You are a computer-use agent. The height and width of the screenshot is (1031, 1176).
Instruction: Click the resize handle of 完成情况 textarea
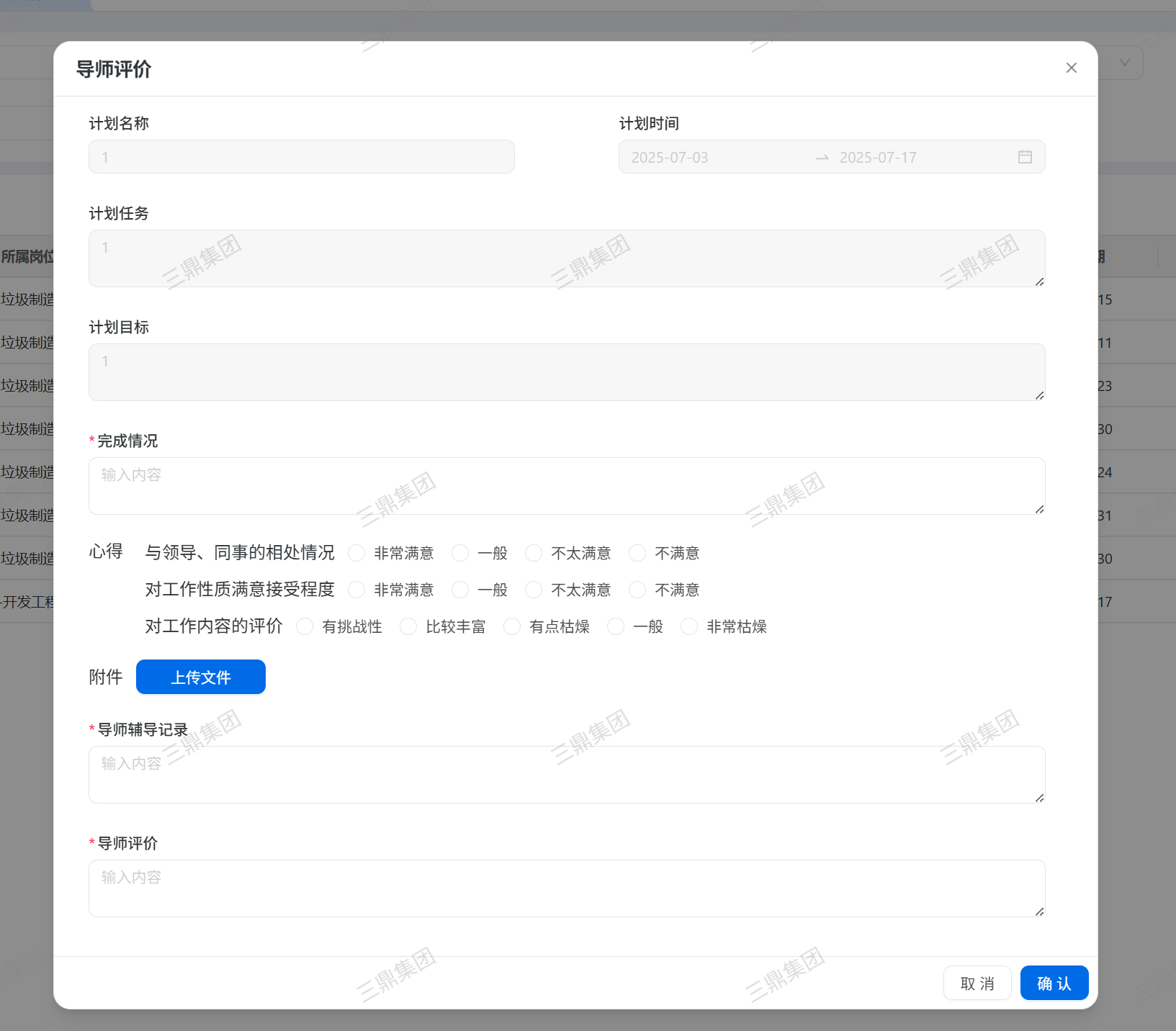click(1039, 509)
